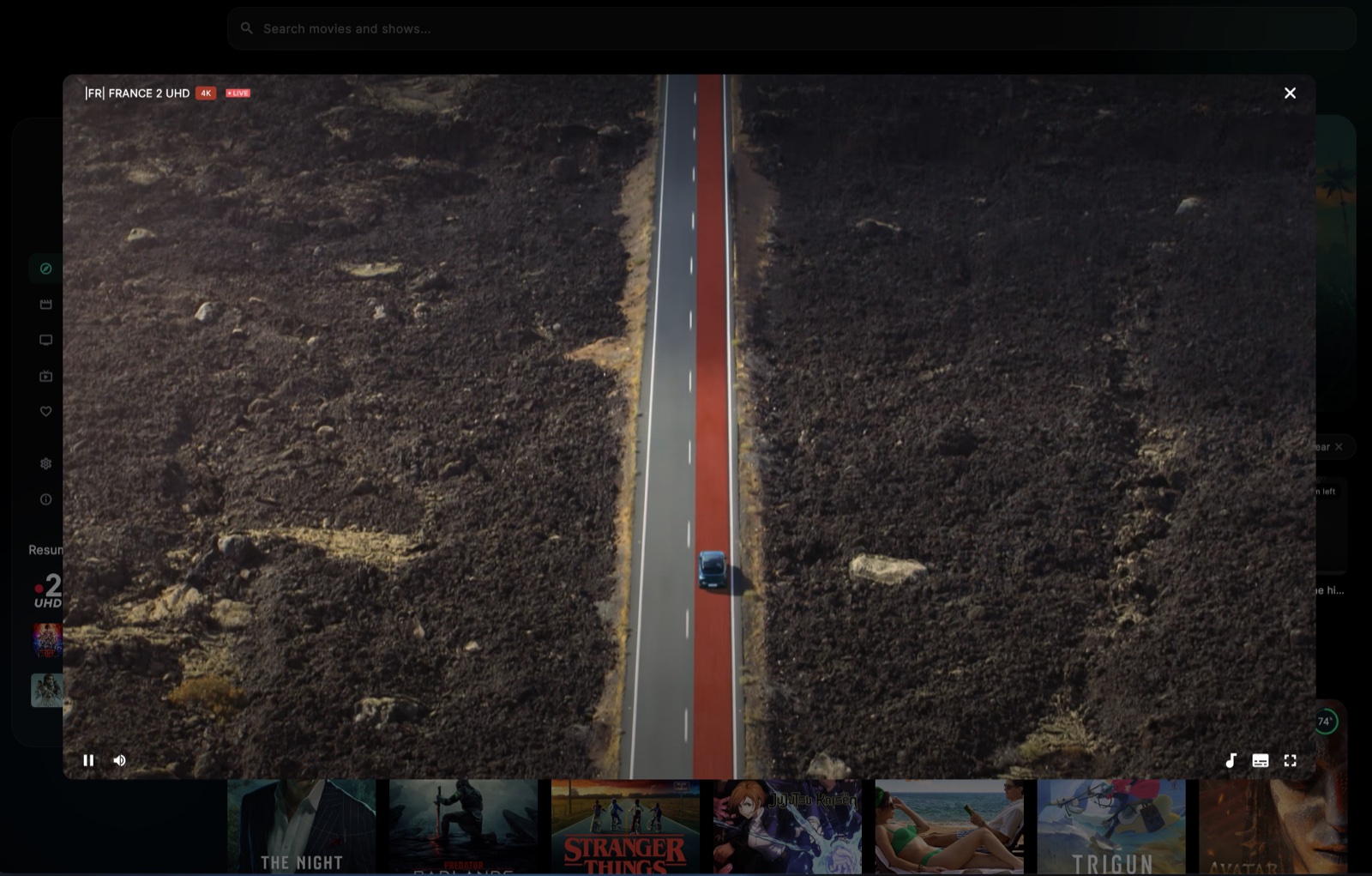Click the search movies and shows field
1372x876 pixels.
tap(789, 28)
